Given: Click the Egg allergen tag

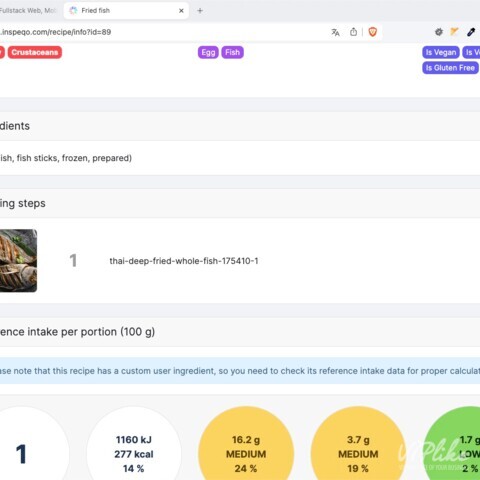Looking at the screenshot, I should 208,52.
